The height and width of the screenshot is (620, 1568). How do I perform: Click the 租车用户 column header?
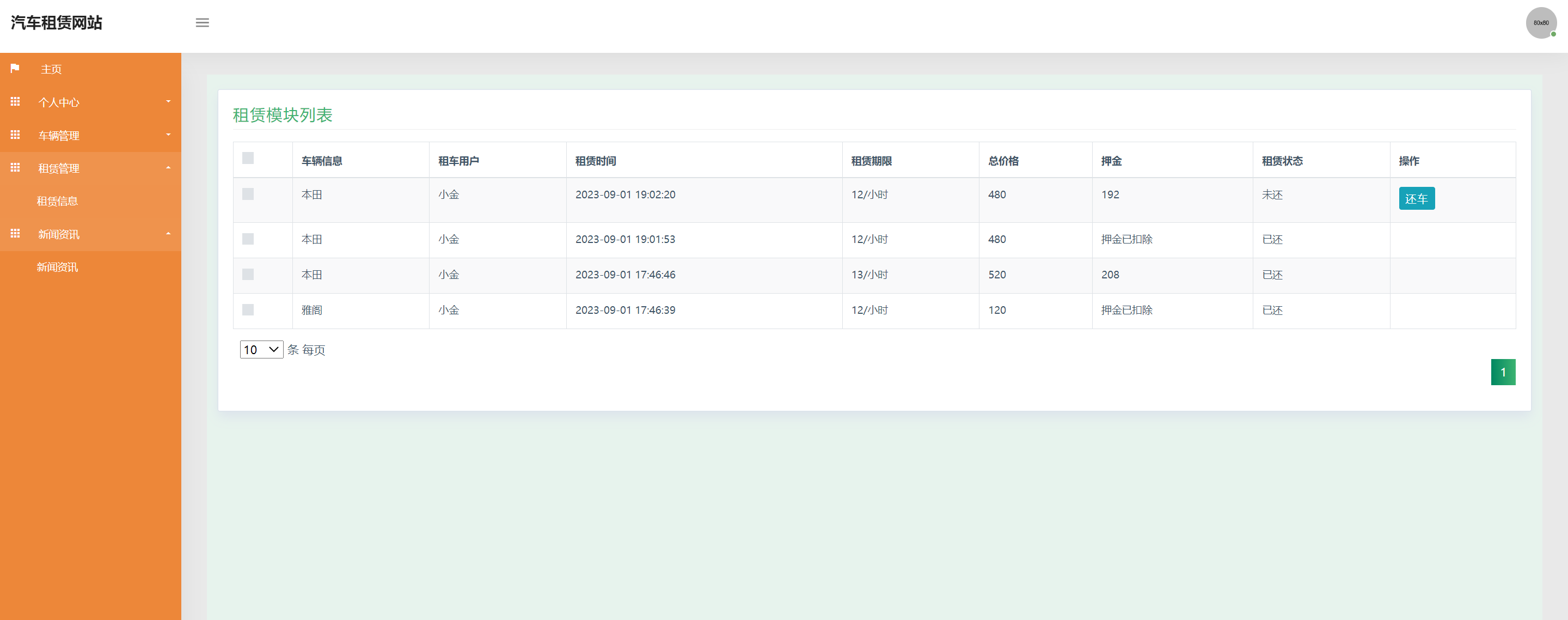pos(458,161)
